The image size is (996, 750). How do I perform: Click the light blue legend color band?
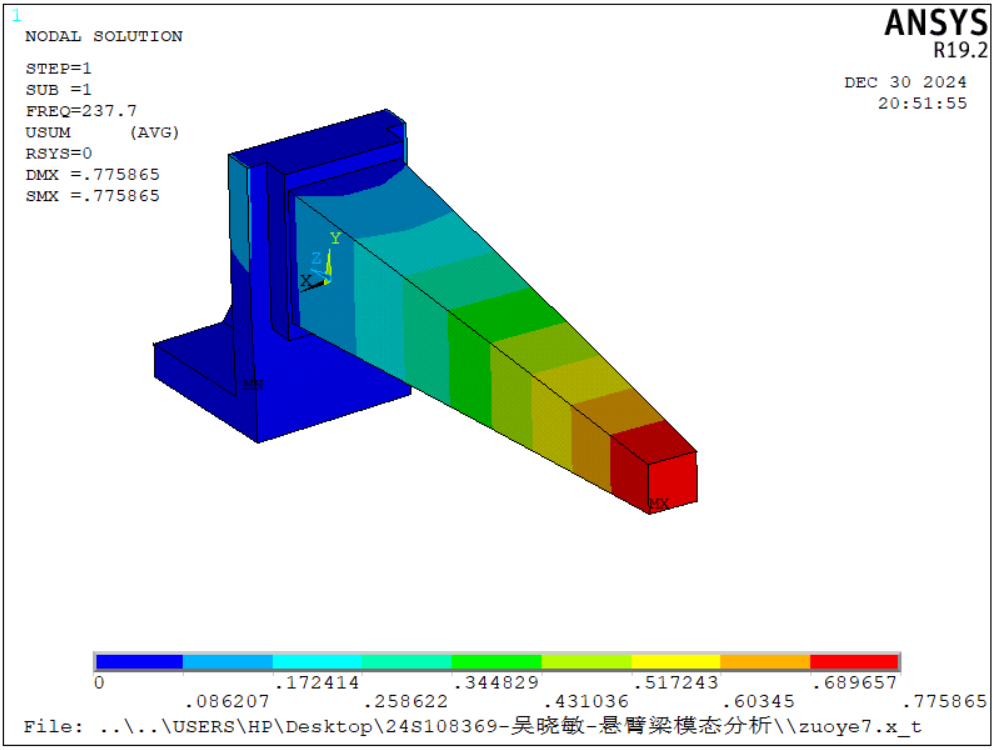(x=227, y=662)
